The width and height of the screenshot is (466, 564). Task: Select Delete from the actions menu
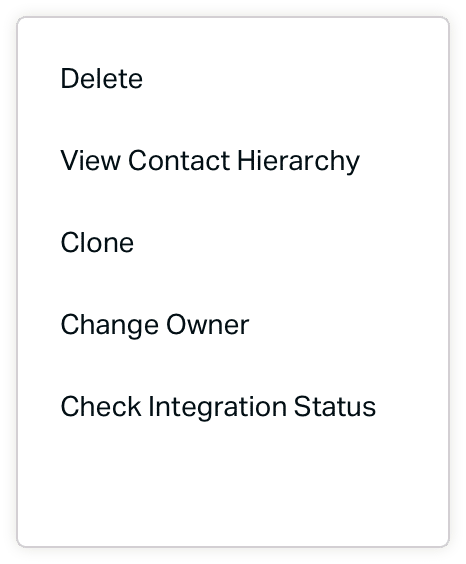click(x=233, y=78)
